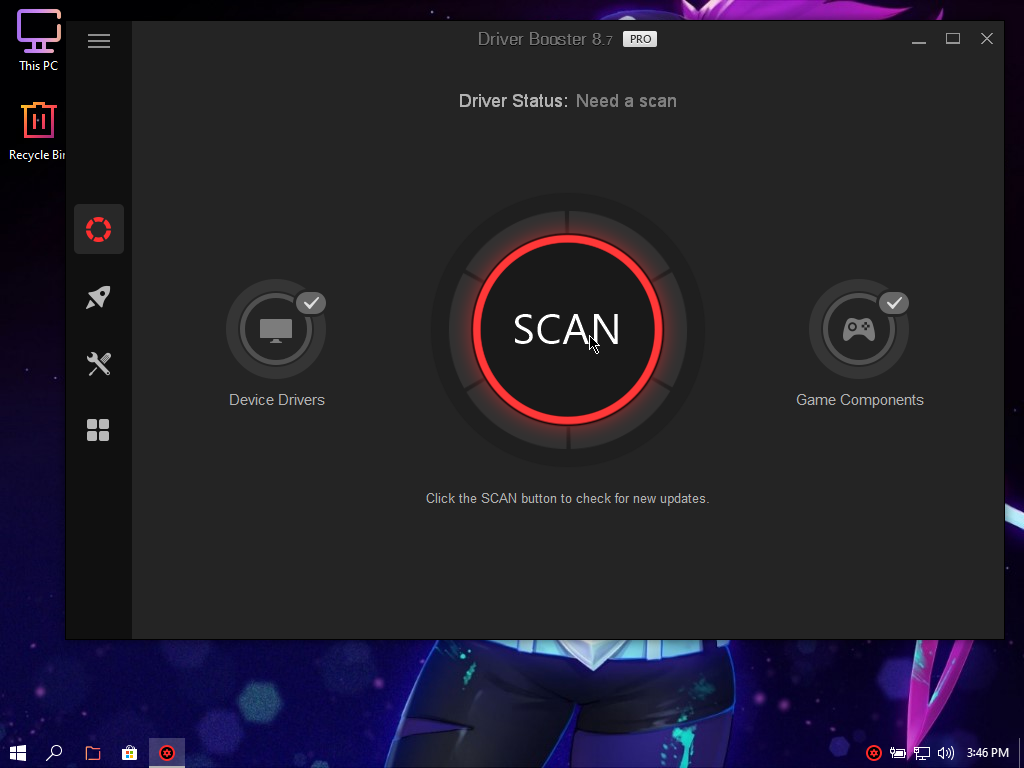This screenshot has width=1024, height=768.
Task: Open File Explorer from the taskbar
Action: 93,753
